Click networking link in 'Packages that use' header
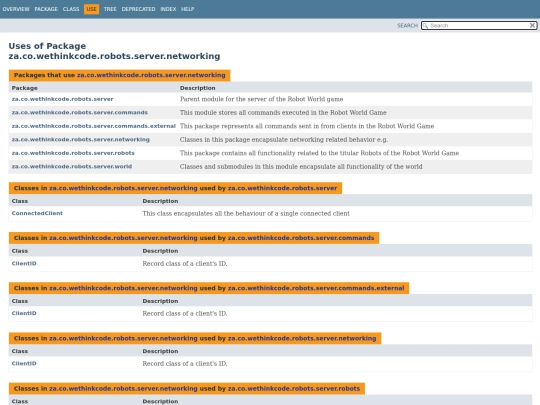Viewport: 540px width, 405px height. pyautogui.click(x=151, y=75)
